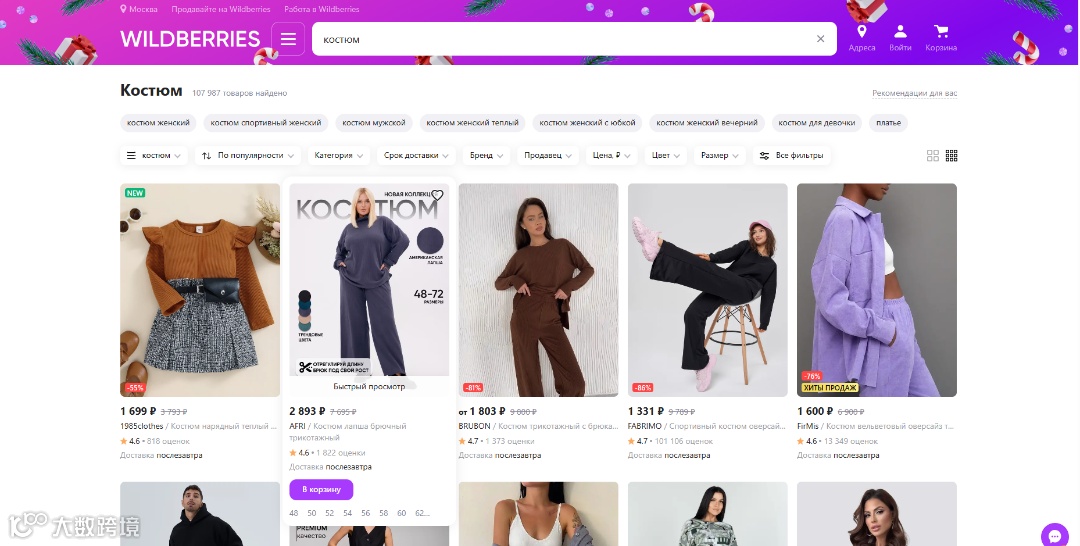Add the AFRI suit to favorites heart
The image size is (1080, 546).
(x=437, y=196)
